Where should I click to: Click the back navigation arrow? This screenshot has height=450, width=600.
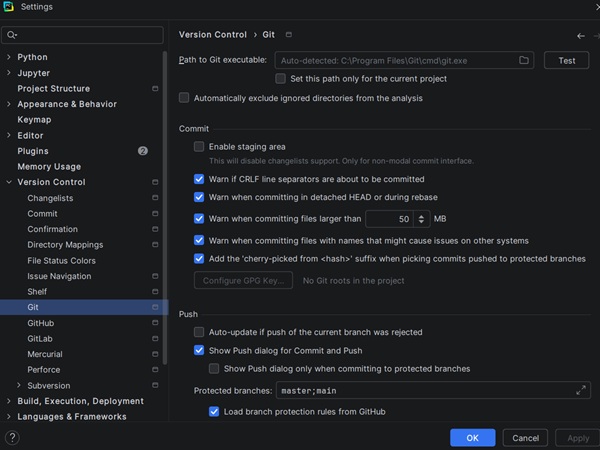pyautogui.click(x=581, y=36)
